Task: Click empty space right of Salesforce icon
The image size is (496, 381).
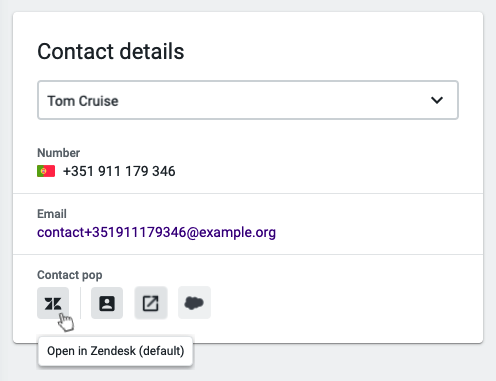Action: tap(333, 303)
